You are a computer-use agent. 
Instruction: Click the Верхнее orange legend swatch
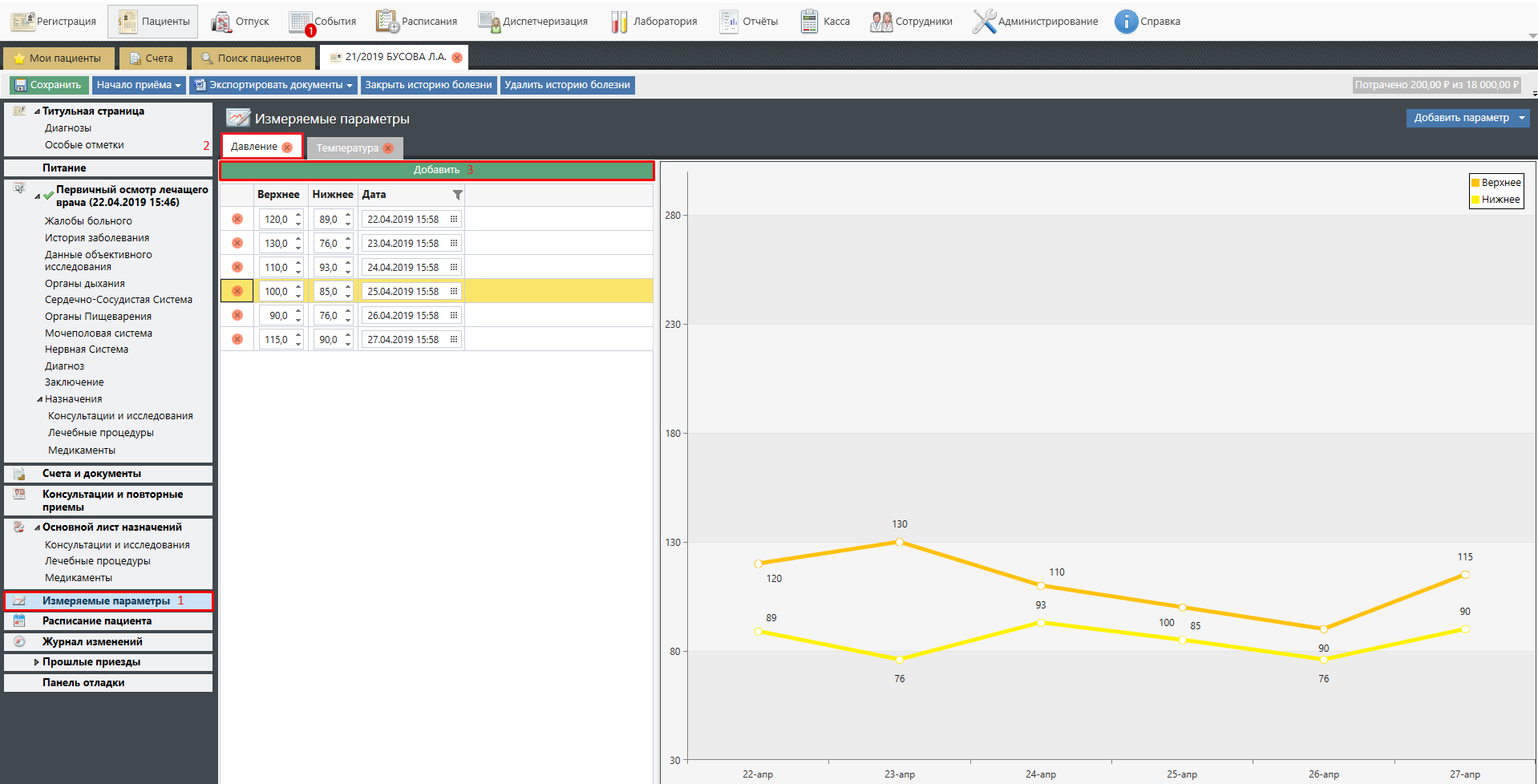pos(1475,183)
